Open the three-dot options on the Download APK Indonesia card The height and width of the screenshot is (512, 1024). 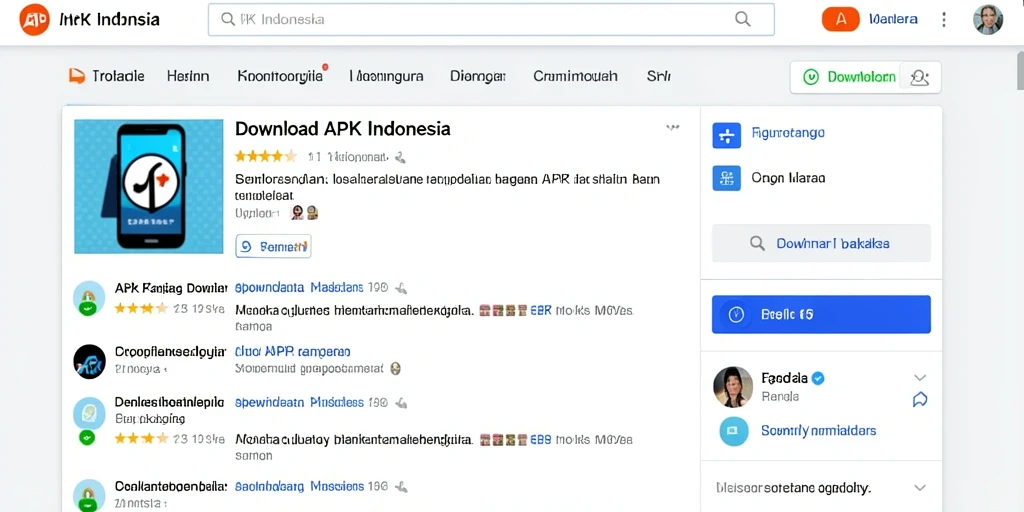pyautogui.click(x=673, y=128)
